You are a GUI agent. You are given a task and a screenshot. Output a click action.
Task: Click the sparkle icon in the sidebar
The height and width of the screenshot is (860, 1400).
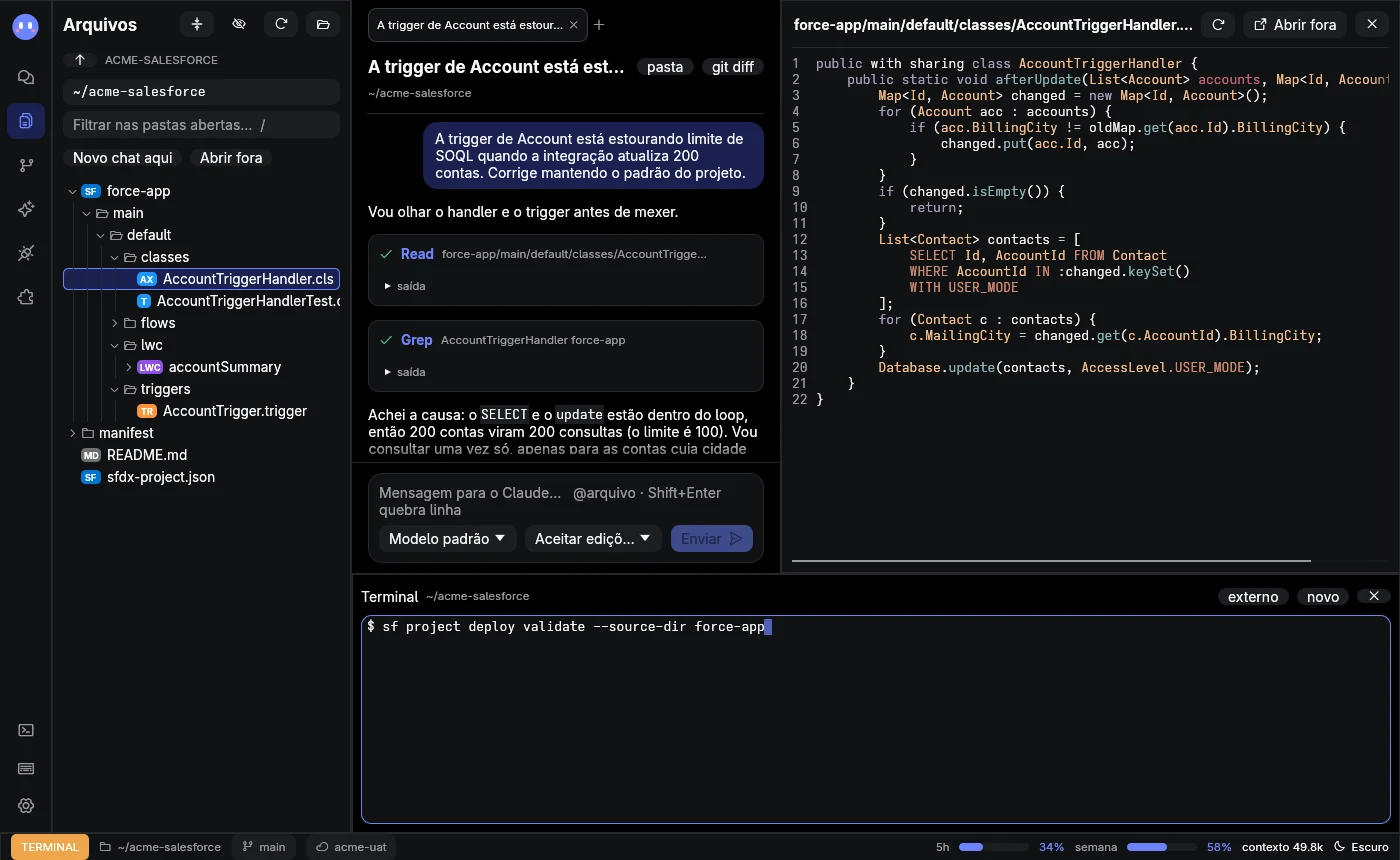tap(26, 209)
